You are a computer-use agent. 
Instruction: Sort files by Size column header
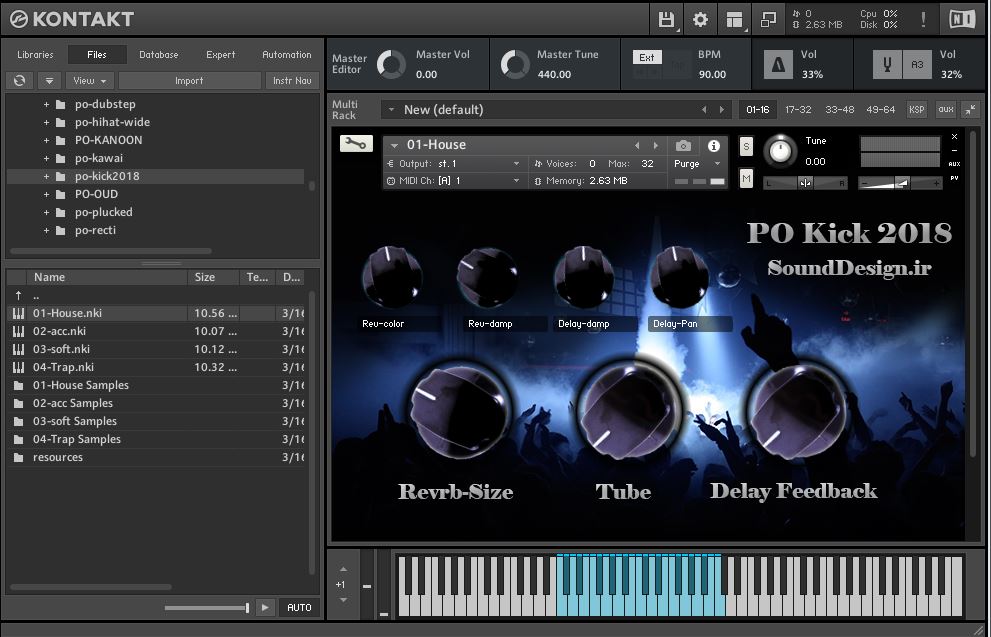[213, 277]
